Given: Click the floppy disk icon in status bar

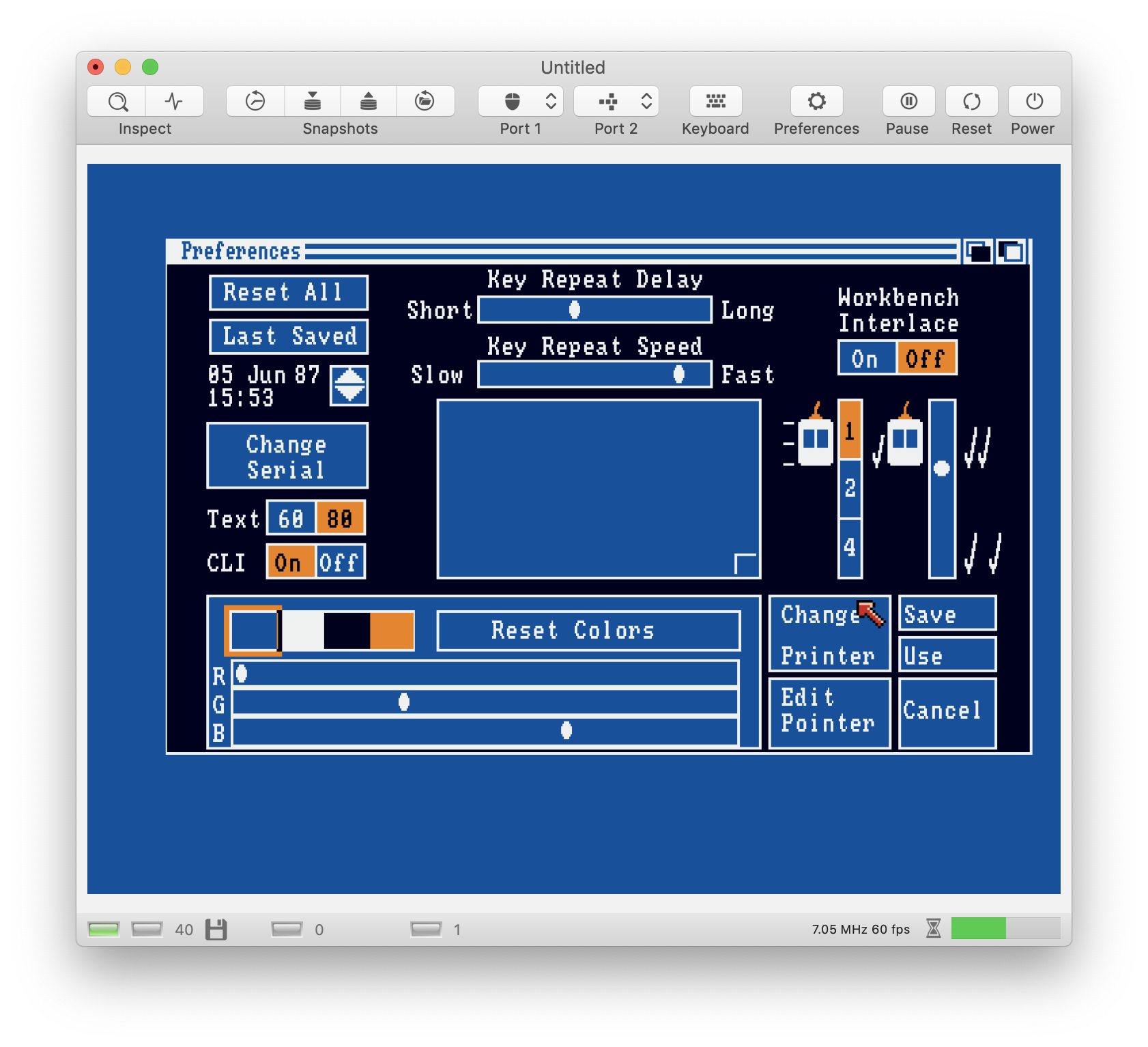Looking at the screenshot, I should (216, 929).
